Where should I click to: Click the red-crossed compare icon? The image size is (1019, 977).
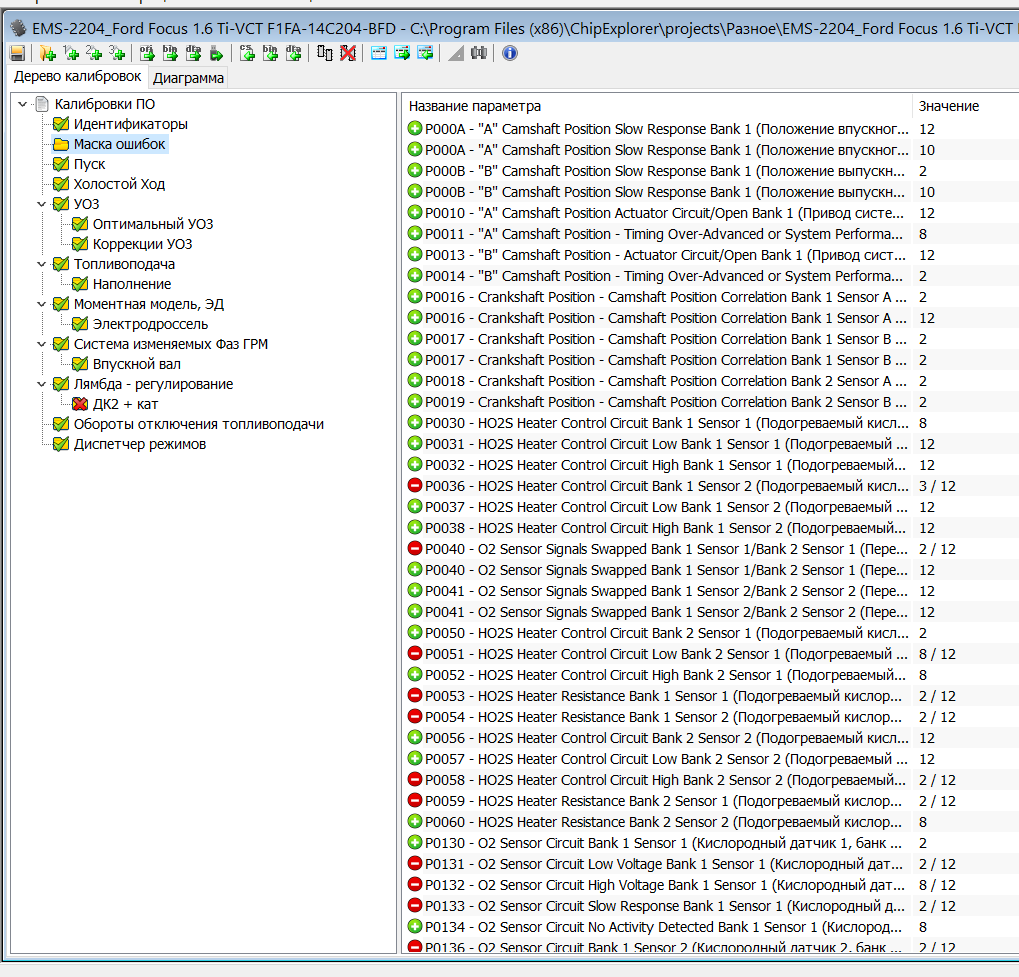click(348, 53)
